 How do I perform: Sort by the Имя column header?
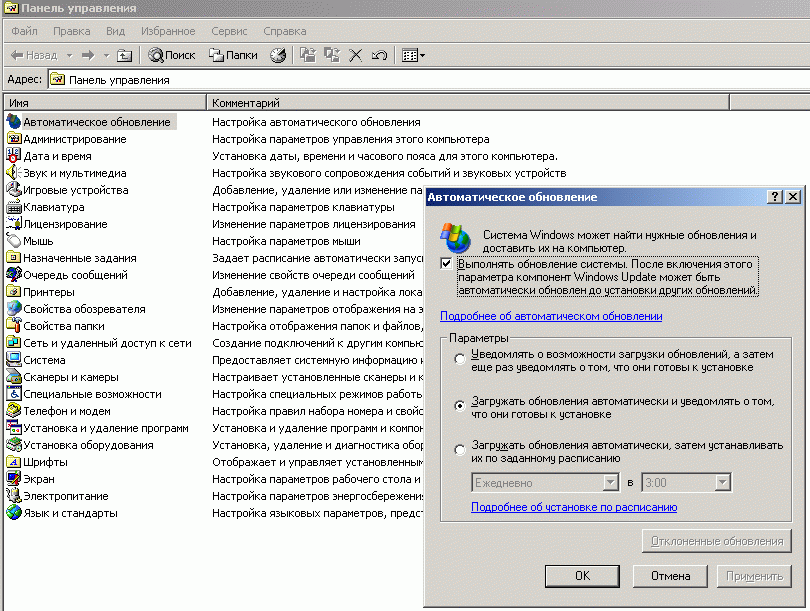pyautogui.click(x=105, y=103)
